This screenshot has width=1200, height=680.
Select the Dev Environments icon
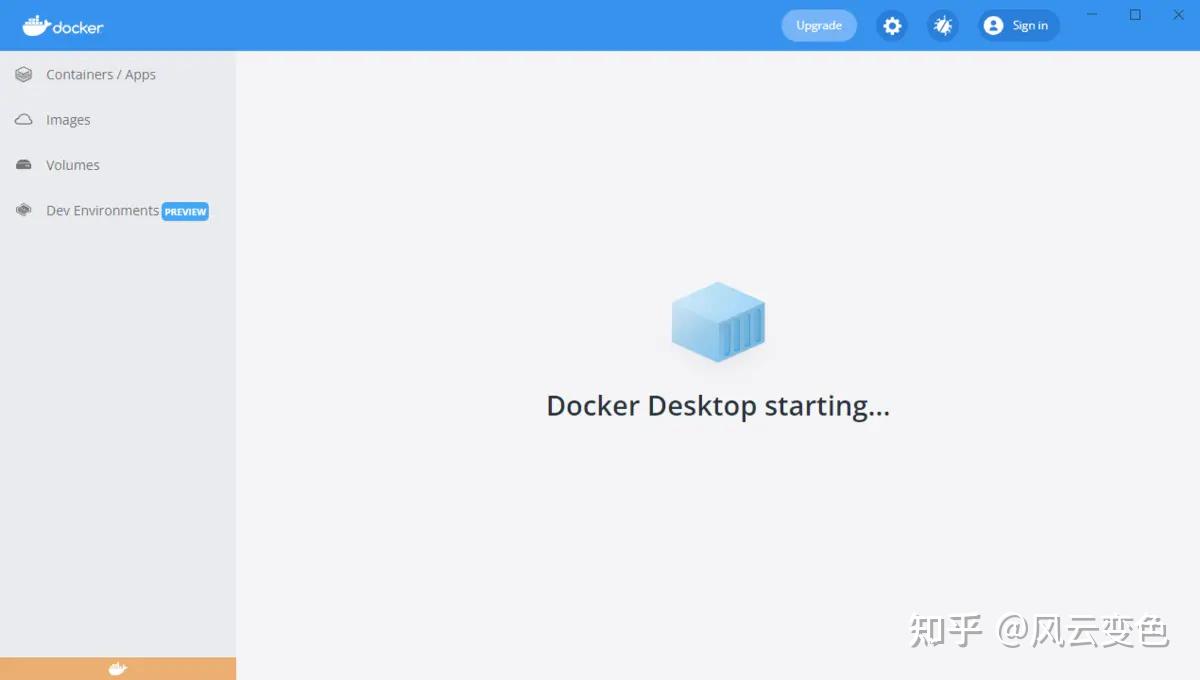[22, 210]
